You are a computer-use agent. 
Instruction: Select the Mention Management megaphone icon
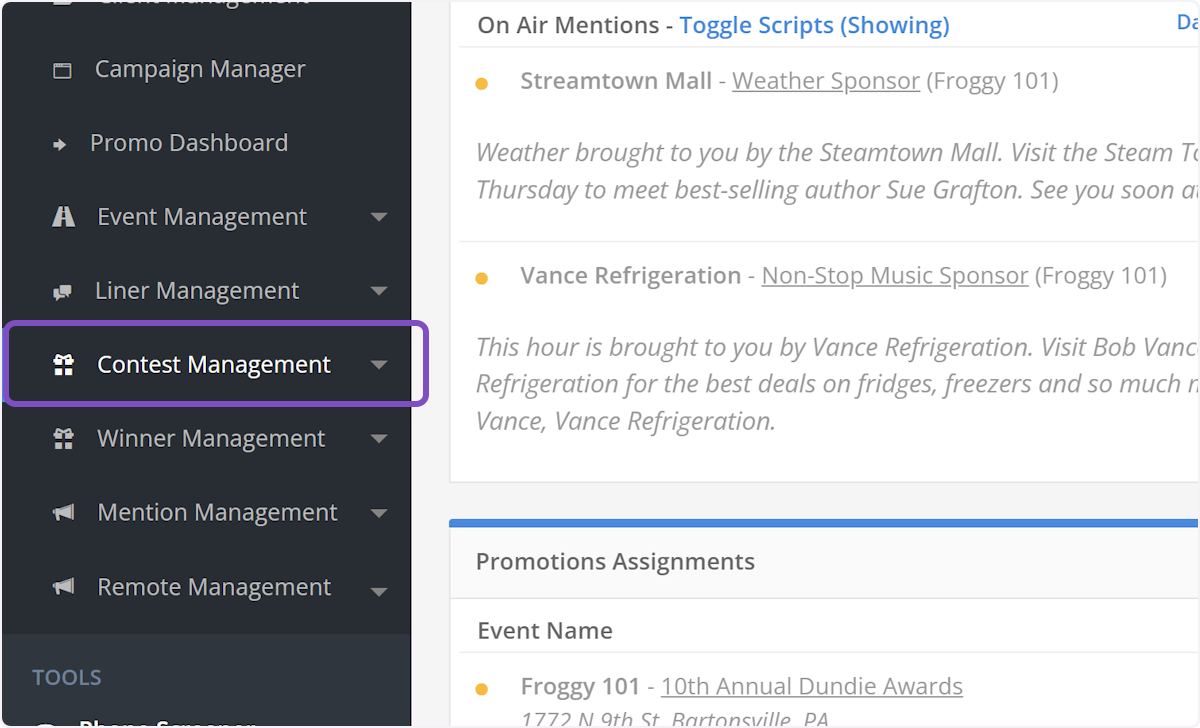pos(62,512)
